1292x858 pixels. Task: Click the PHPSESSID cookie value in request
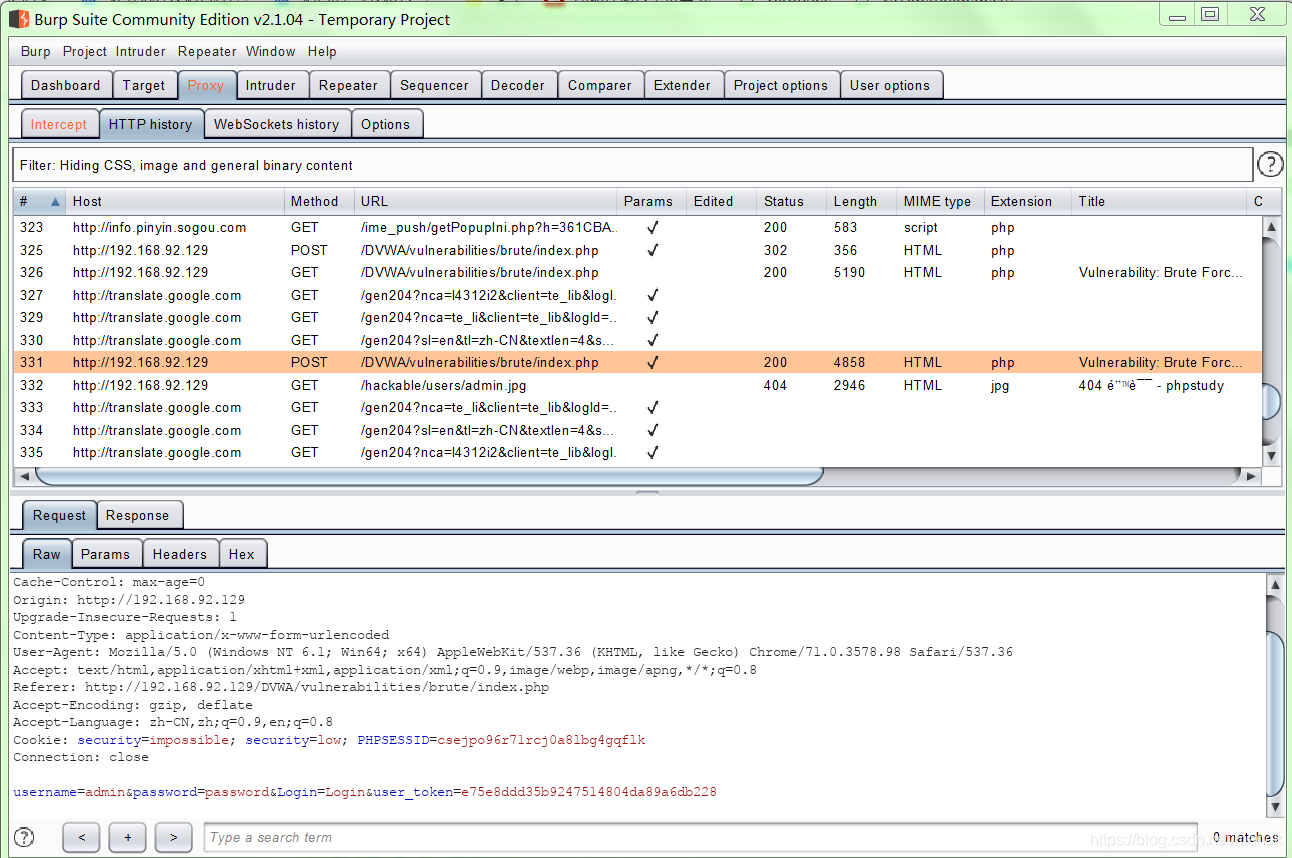pyautogui.click(x=541, y=740)
